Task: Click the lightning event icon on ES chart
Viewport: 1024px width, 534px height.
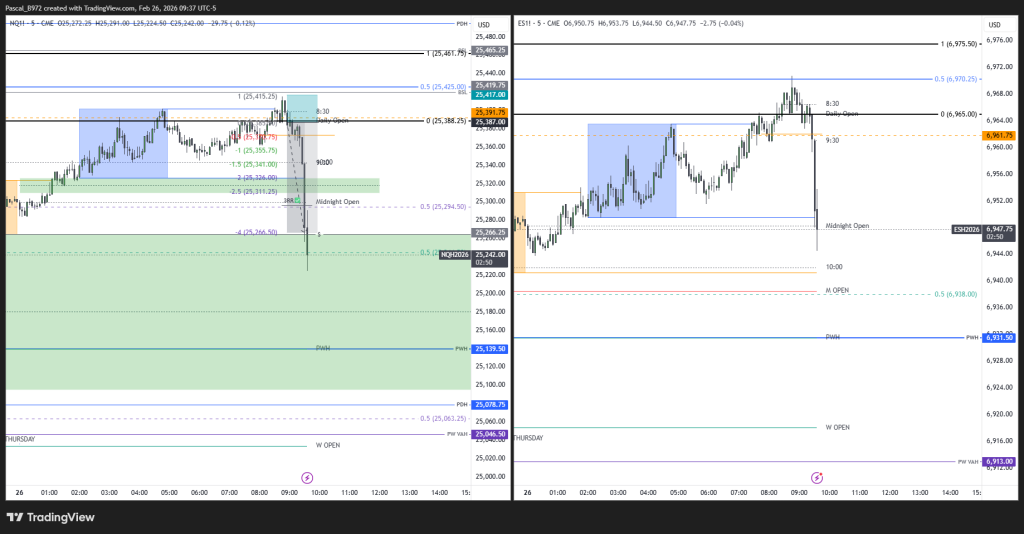Action: [817, 477]
